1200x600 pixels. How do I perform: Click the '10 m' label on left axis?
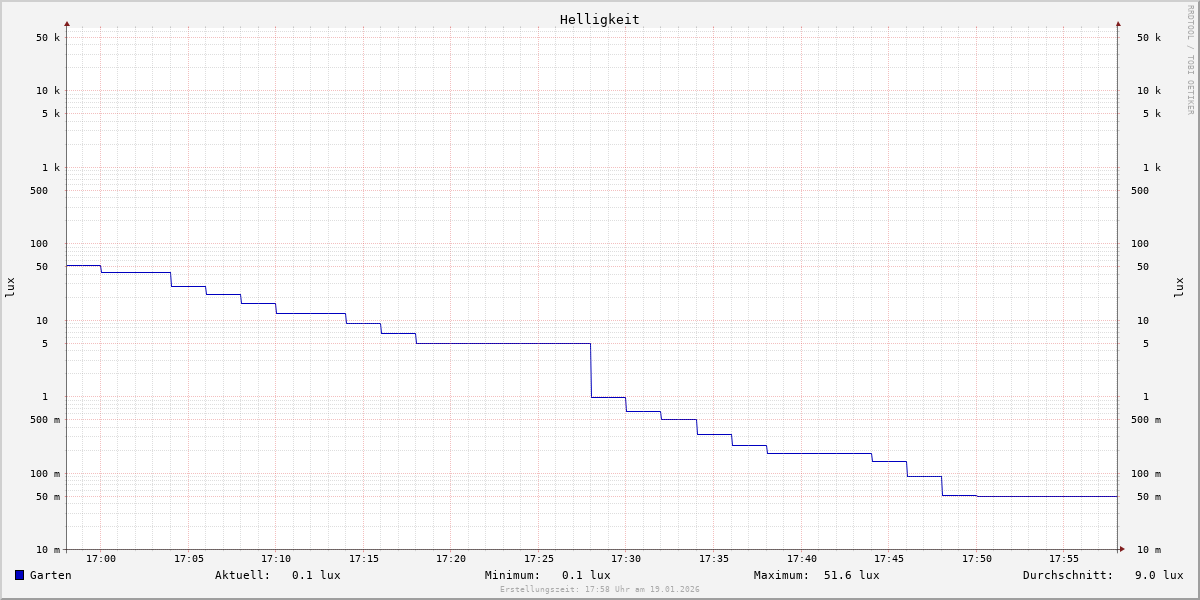tap(48, 550)
